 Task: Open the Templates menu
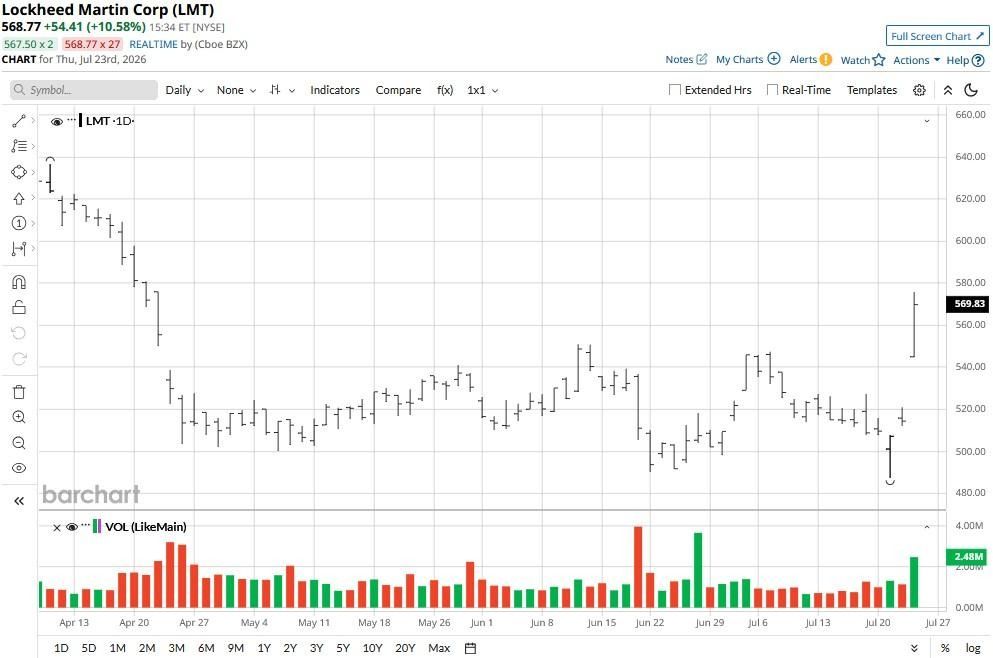[871, 90]
